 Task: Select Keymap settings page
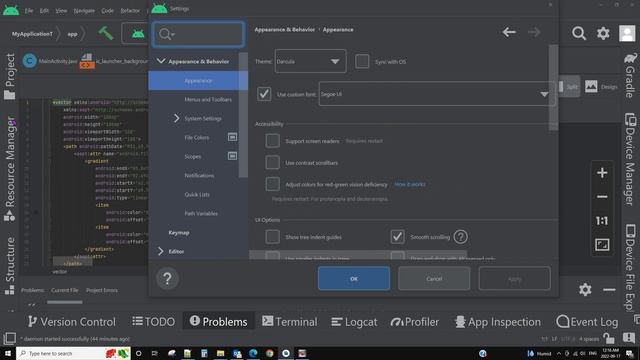[179, 232]
